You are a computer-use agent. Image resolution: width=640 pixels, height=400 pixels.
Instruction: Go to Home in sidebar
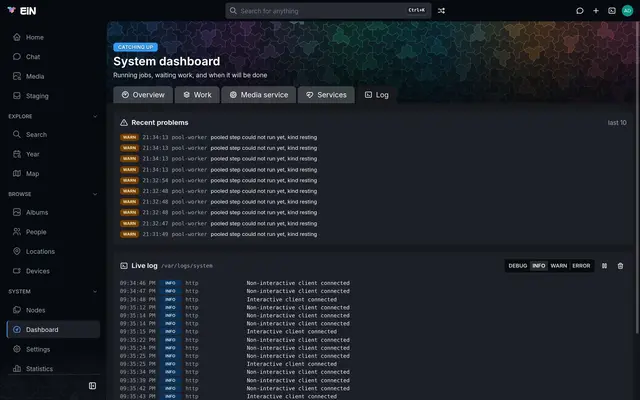(53, 37)
